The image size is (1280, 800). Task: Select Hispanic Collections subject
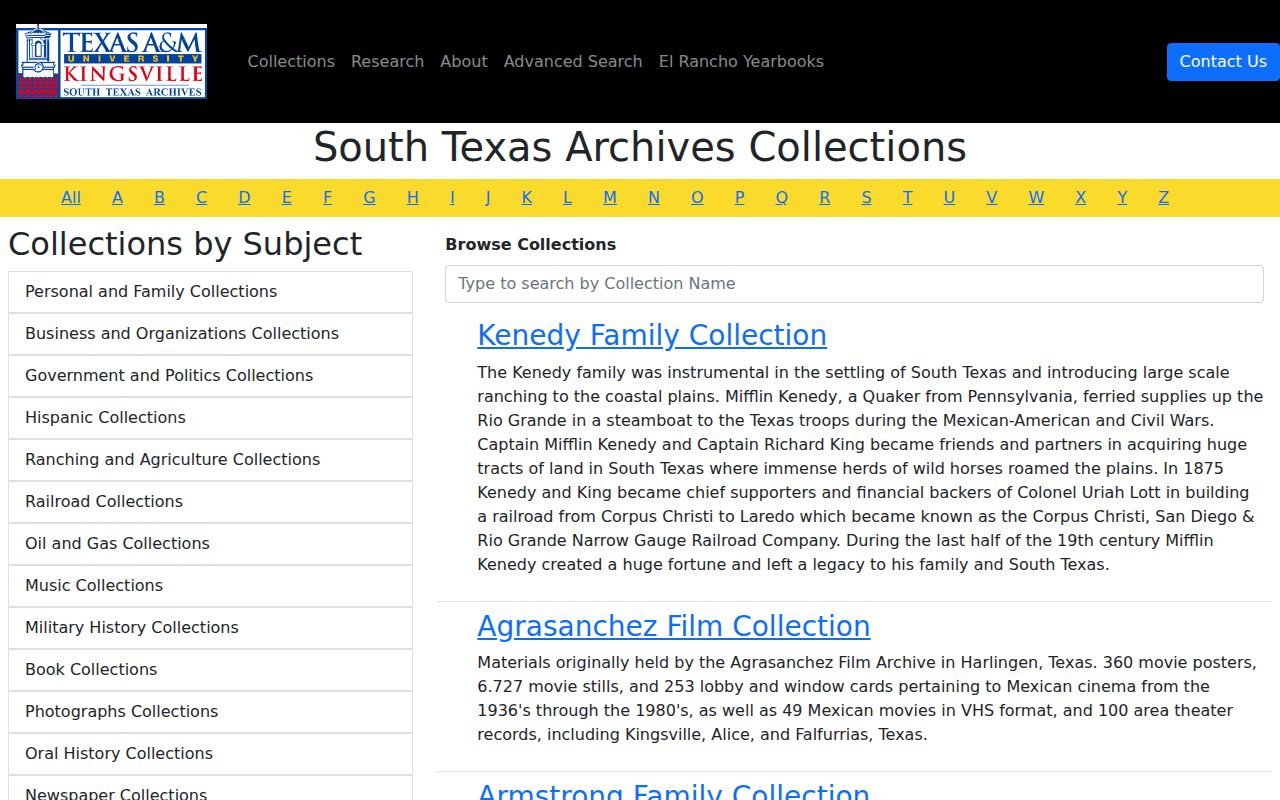click(210, 418)
